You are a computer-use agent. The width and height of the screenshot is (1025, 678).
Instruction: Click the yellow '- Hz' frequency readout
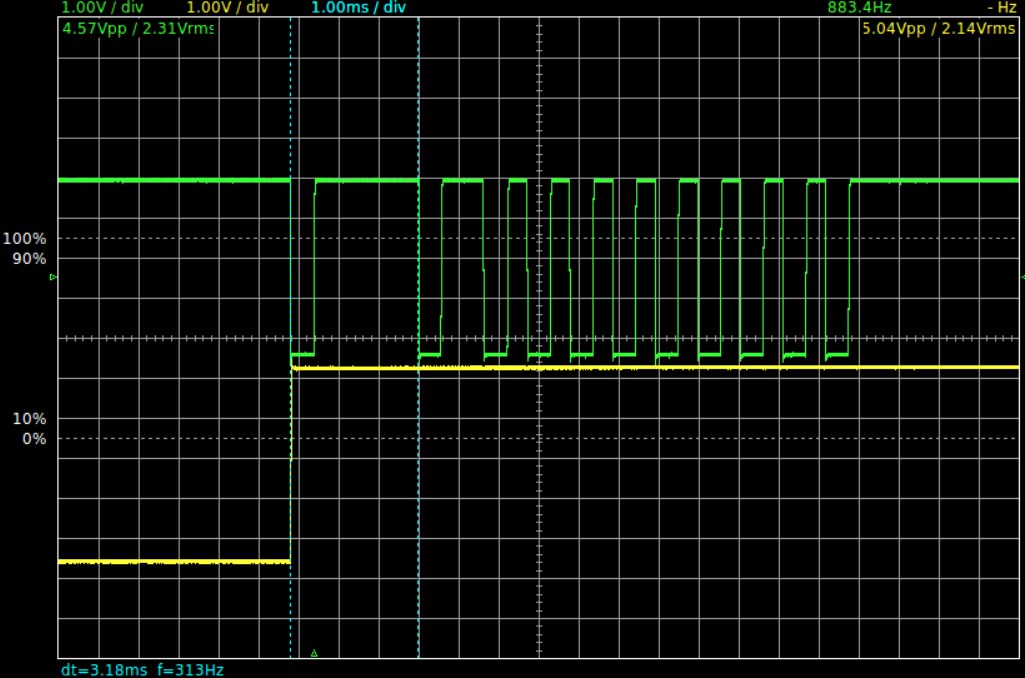click(1001, 8)
